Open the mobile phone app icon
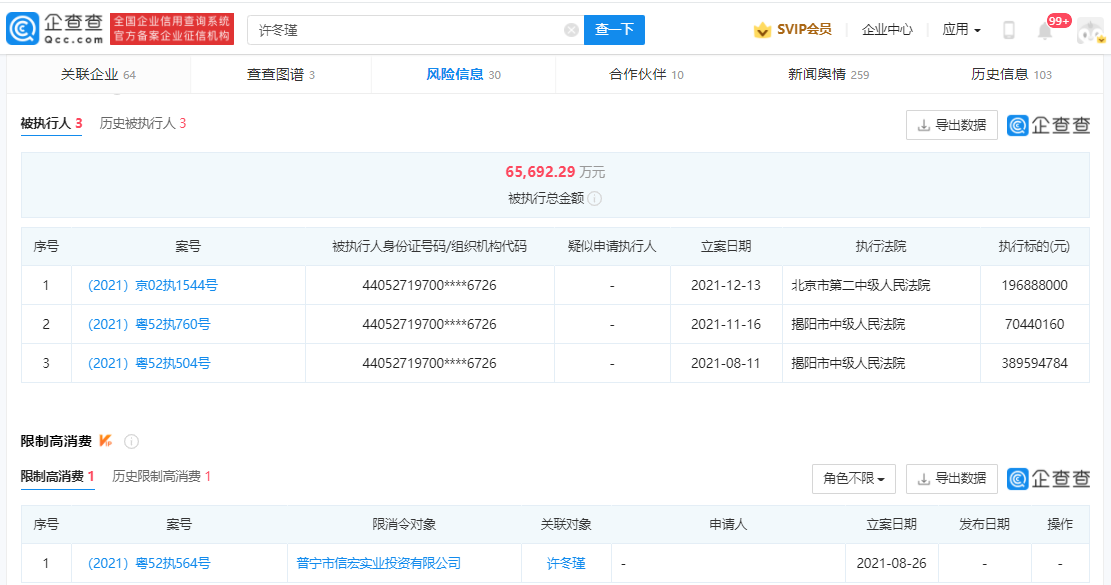The image size is (1111, 585). (1009, 30)
